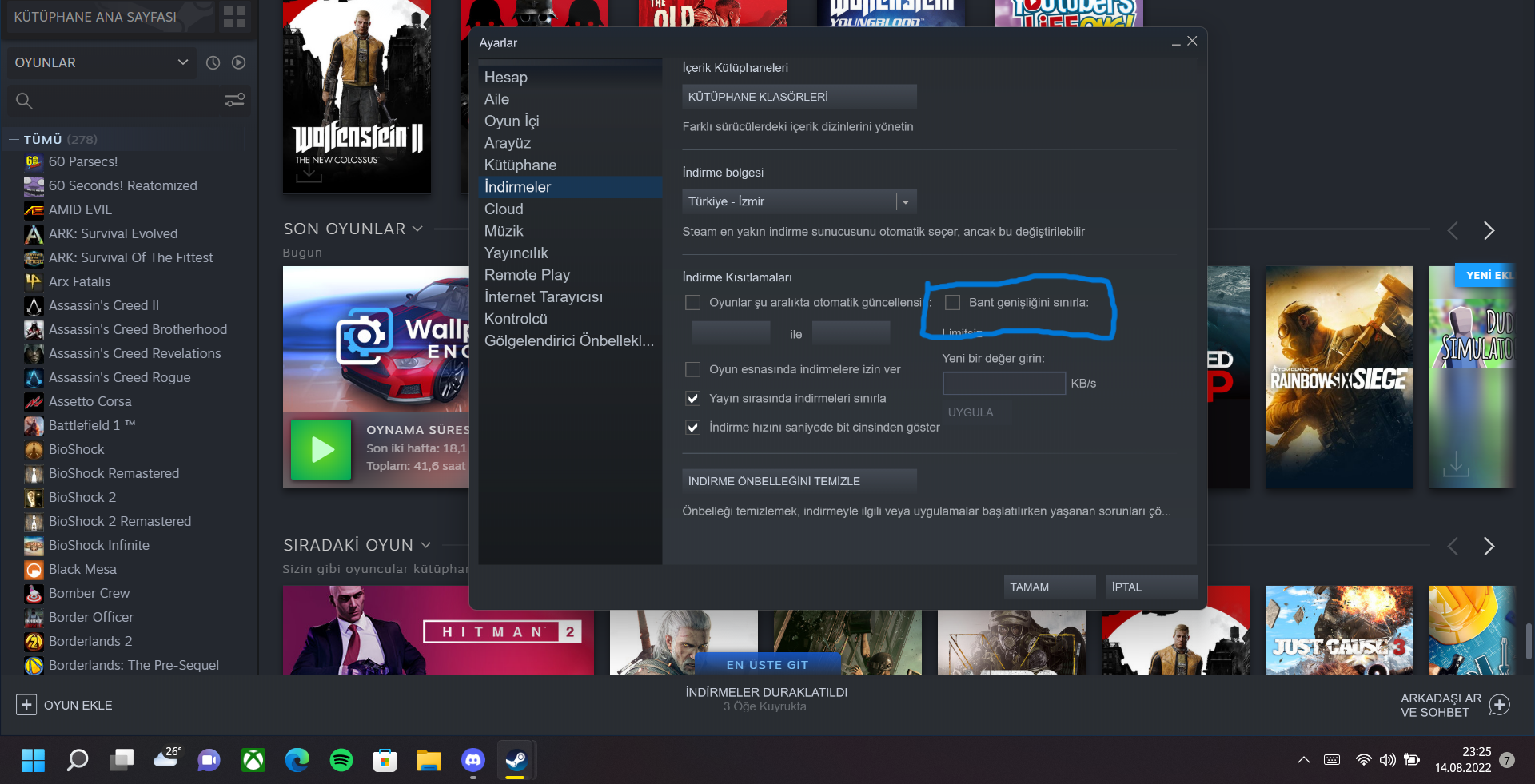The image size is (1535, 784).
Task: Select Arayüz settings category
Action: (x=570, y=143)
